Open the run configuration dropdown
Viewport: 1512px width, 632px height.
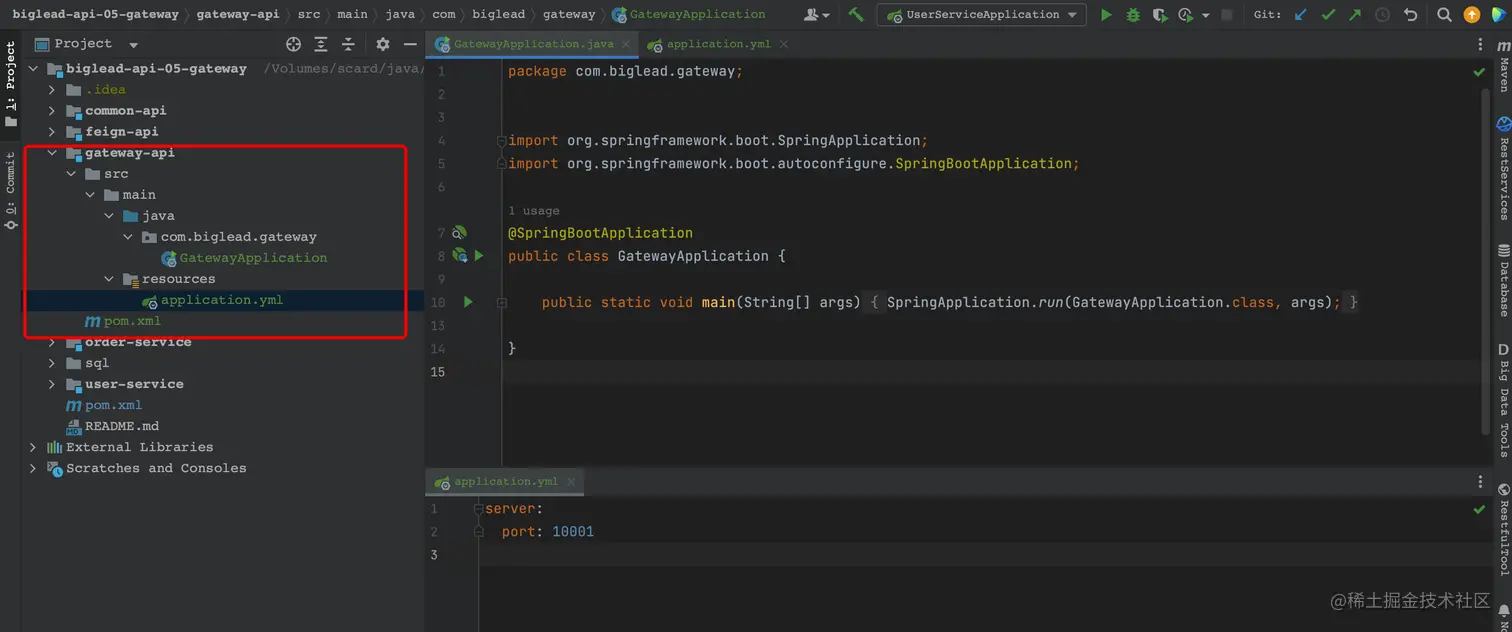[982, 15]
